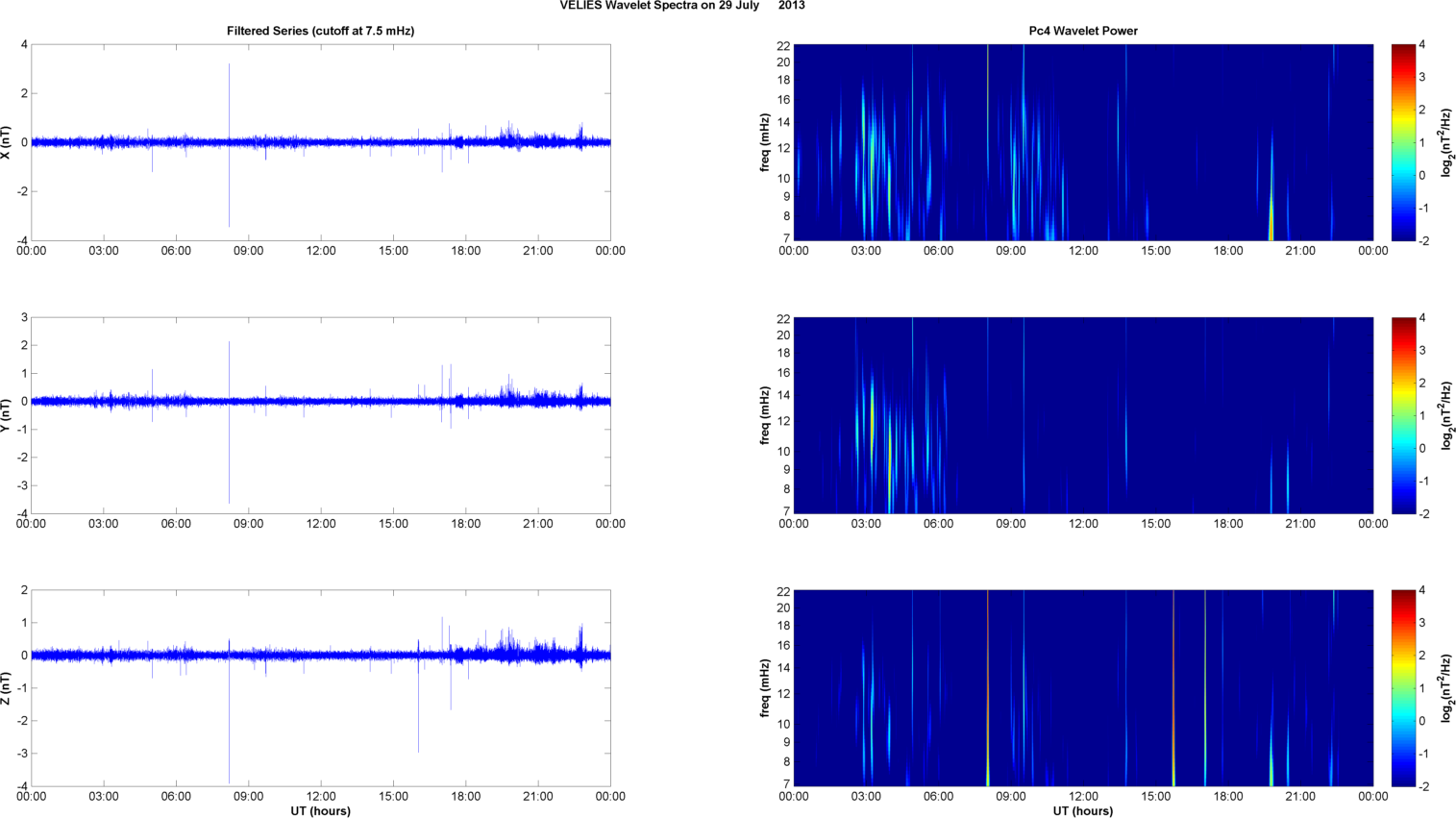
Task: Click the "22" frequency tick of the top wavelet panel
Action: (x=783, y=45)
